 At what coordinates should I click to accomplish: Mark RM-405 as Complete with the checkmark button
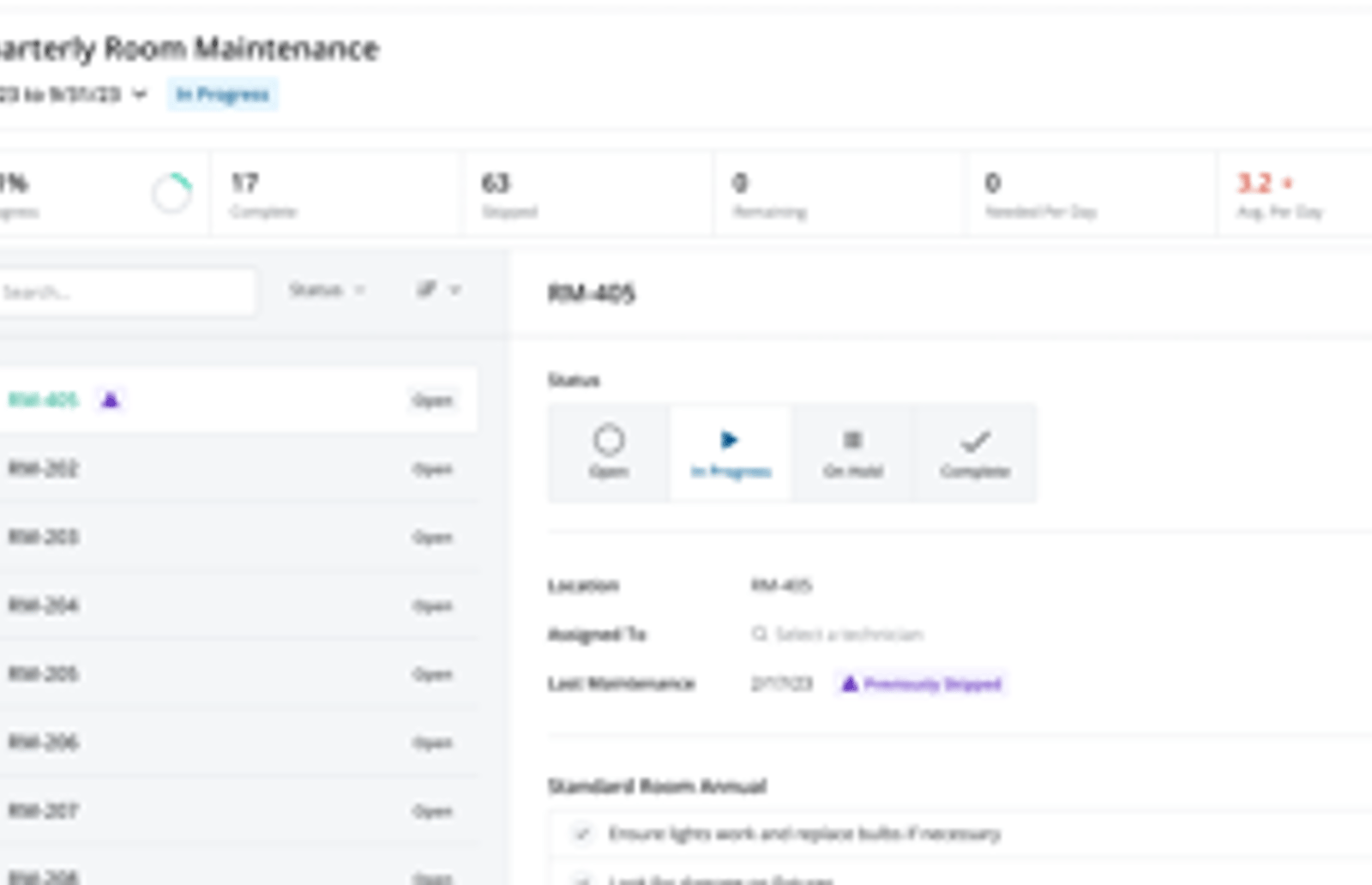(975, 453)
